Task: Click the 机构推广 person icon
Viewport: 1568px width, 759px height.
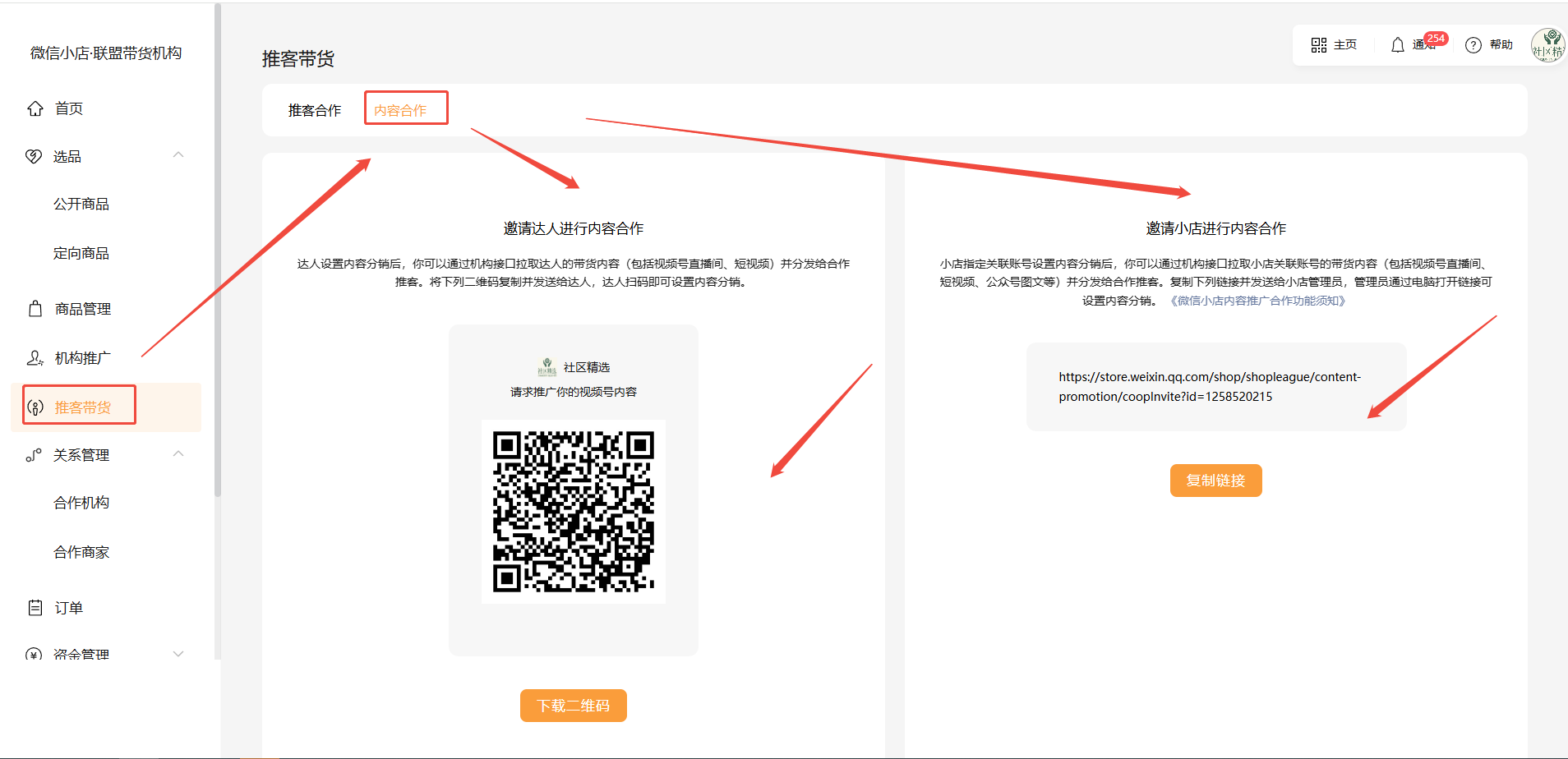Action: pyautogui.click(x=35, y=358)
